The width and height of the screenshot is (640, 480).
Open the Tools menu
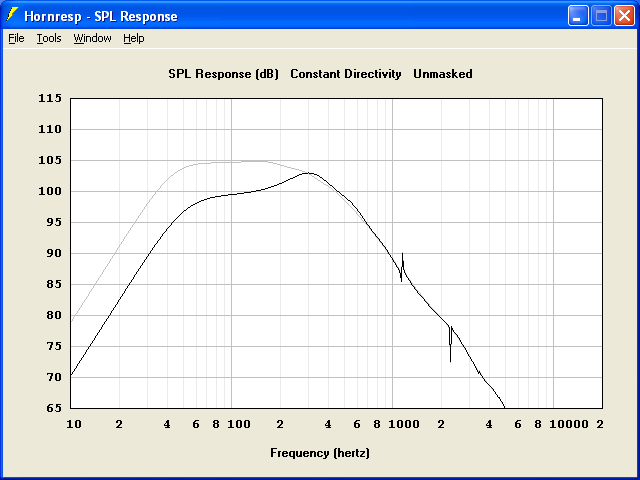click(x=49, y=38)
